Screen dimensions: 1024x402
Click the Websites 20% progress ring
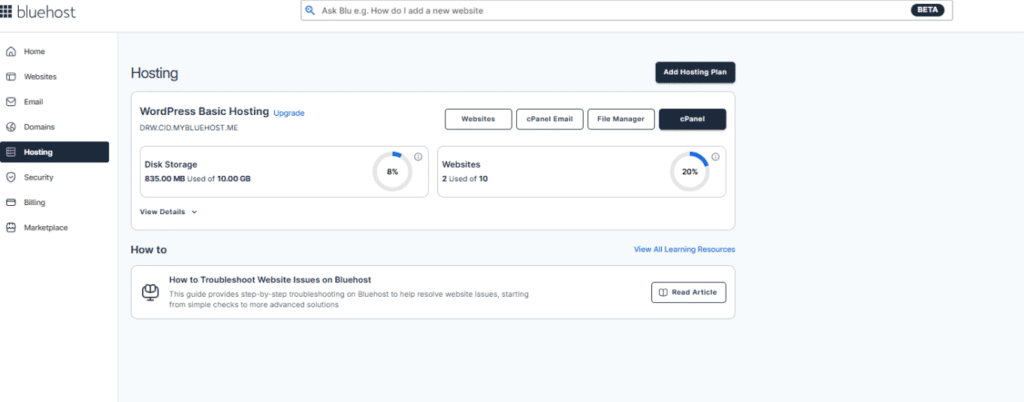click(690, 172)
